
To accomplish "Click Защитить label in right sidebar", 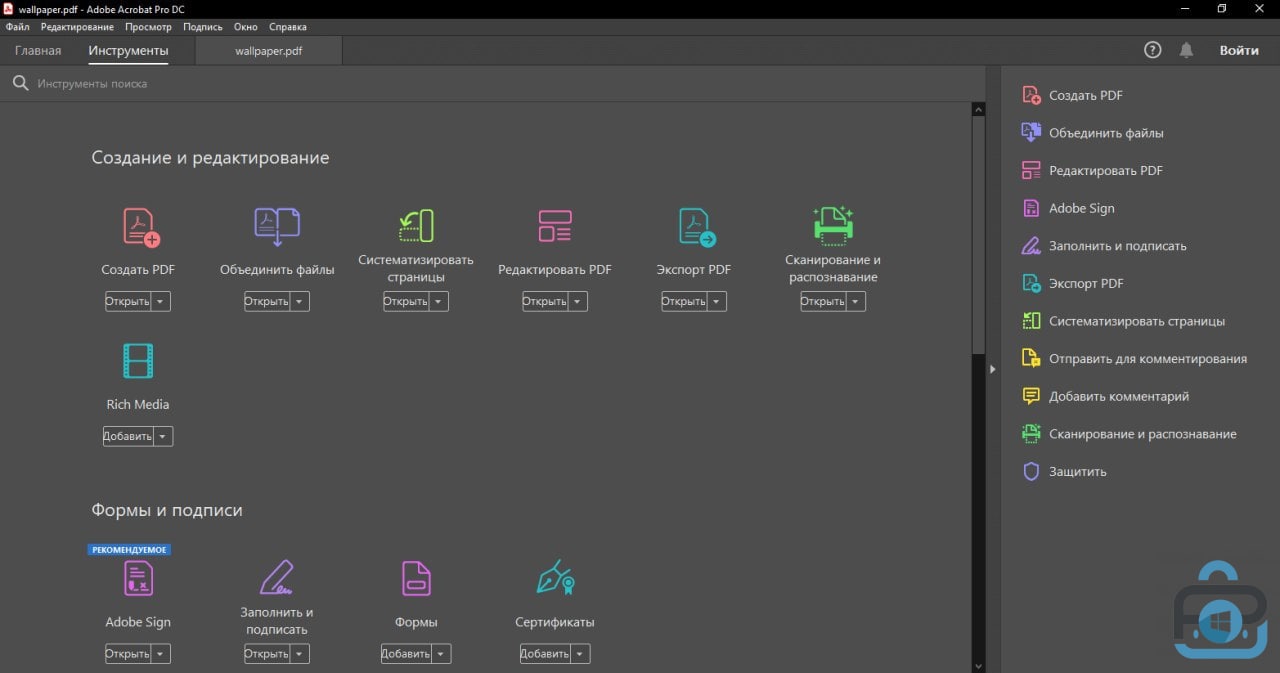I will (x=1078, y=471).
